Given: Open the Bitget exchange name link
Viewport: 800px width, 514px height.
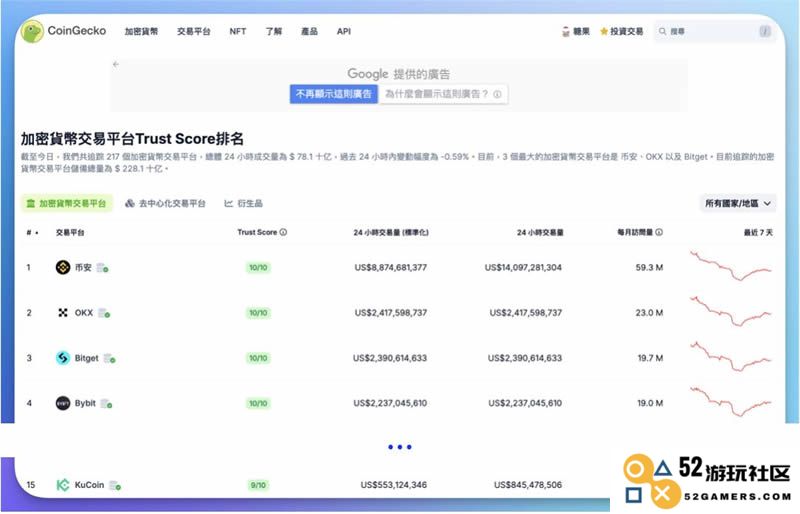Looking at the screenshot, I should tap(86, 358).
